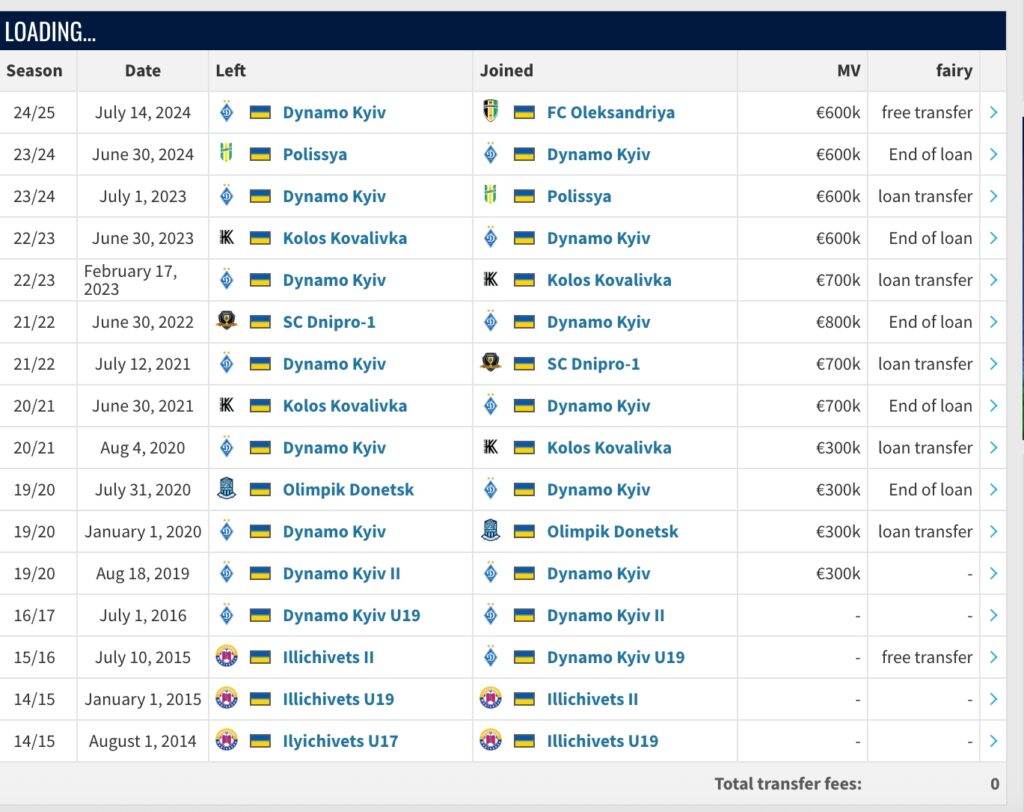
Task: Open Dynamo Kyiv U19 link in the Left column
Action: point(351,615)
